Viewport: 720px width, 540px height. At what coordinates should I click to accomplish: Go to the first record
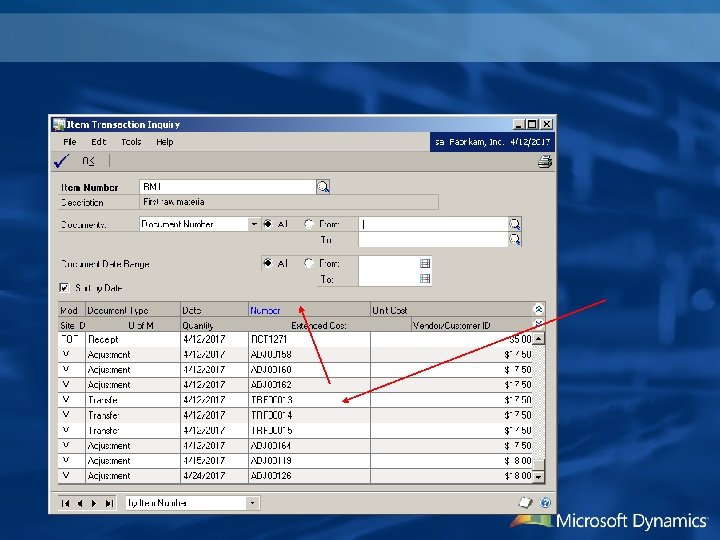coord(65,503)
